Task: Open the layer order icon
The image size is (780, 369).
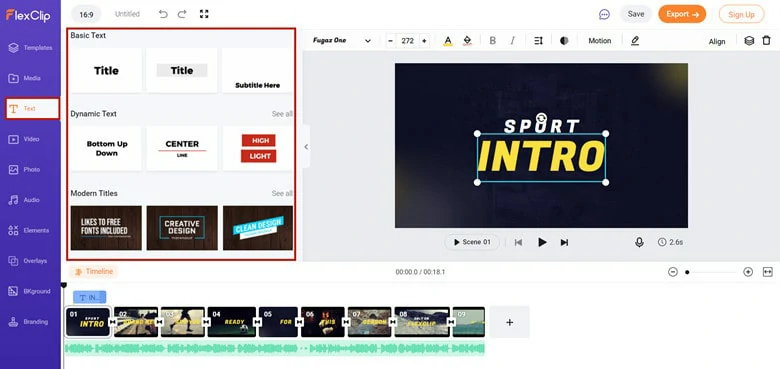Action: (749, 41)
